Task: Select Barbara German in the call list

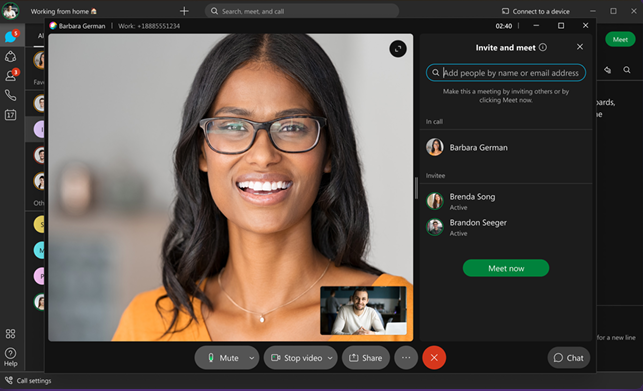Action: tap(506, 147)
